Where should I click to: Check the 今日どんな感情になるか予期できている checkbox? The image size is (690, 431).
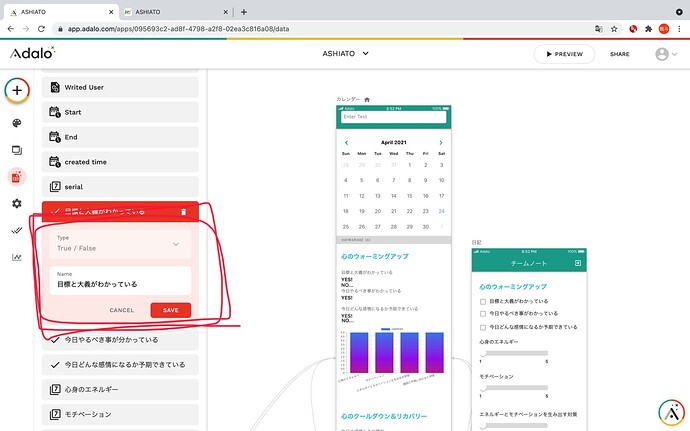tap(483, 328)
